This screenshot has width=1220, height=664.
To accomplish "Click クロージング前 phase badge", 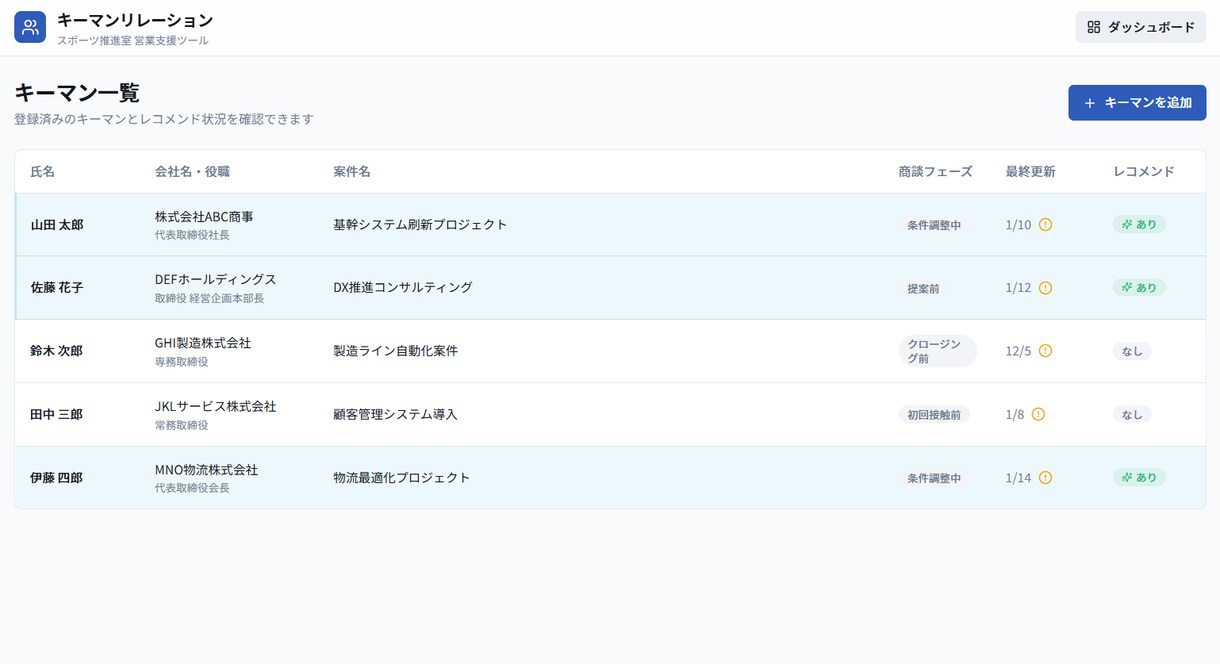I will pyautogui.click(x=938, y=351).
